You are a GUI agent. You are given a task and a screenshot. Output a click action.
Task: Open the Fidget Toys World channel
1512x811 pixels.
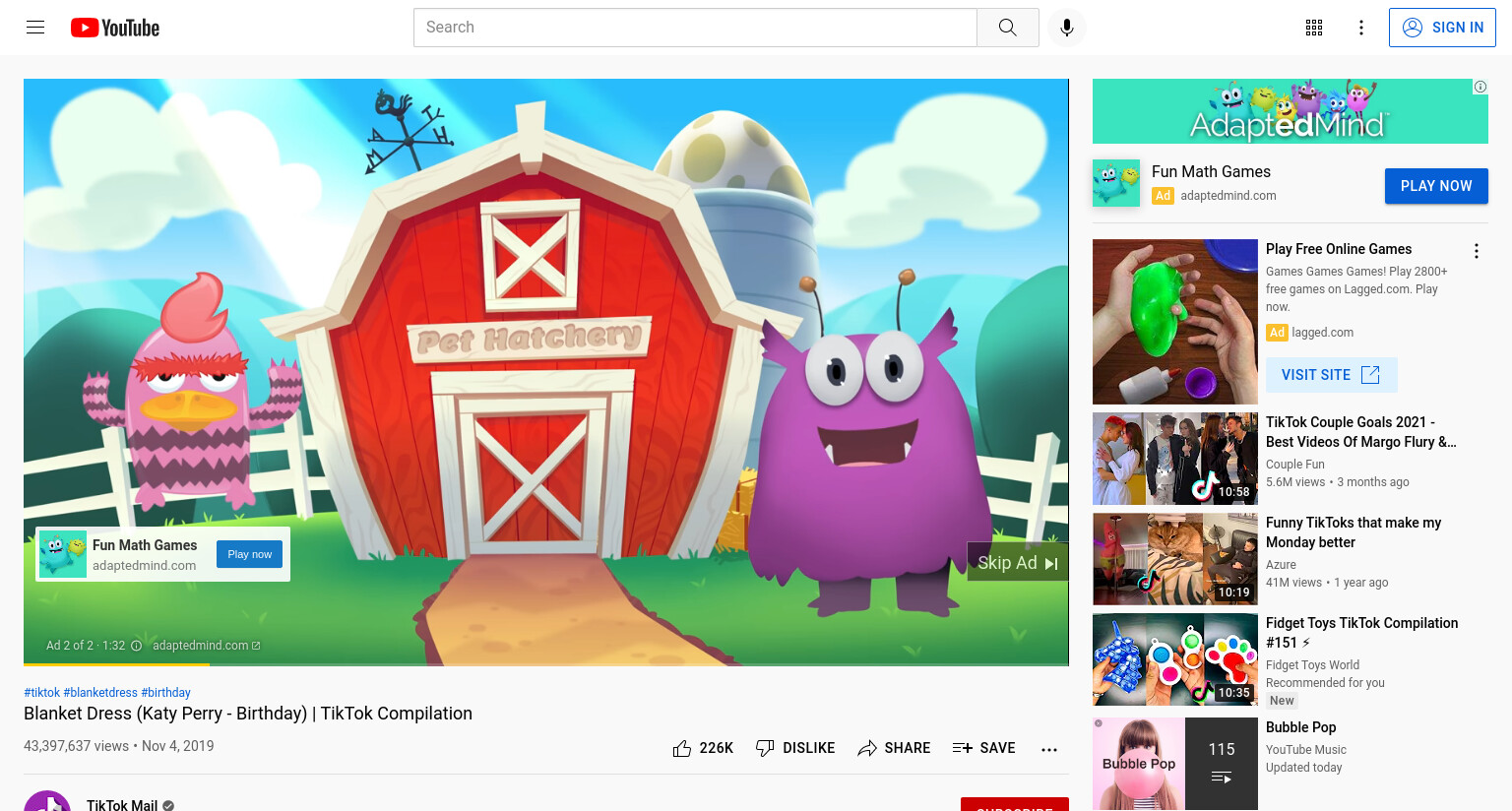tap(1312, 665)
